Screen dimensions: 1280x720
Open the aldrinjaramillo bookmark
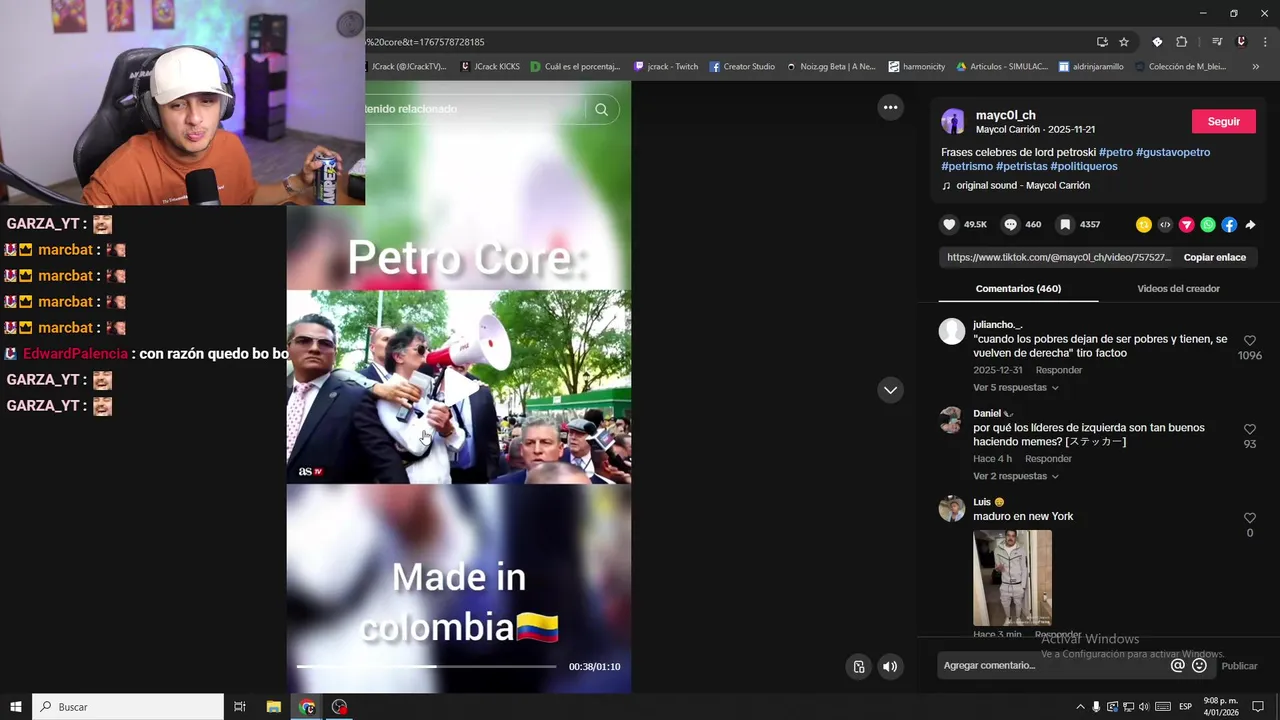pos(1091,67)
